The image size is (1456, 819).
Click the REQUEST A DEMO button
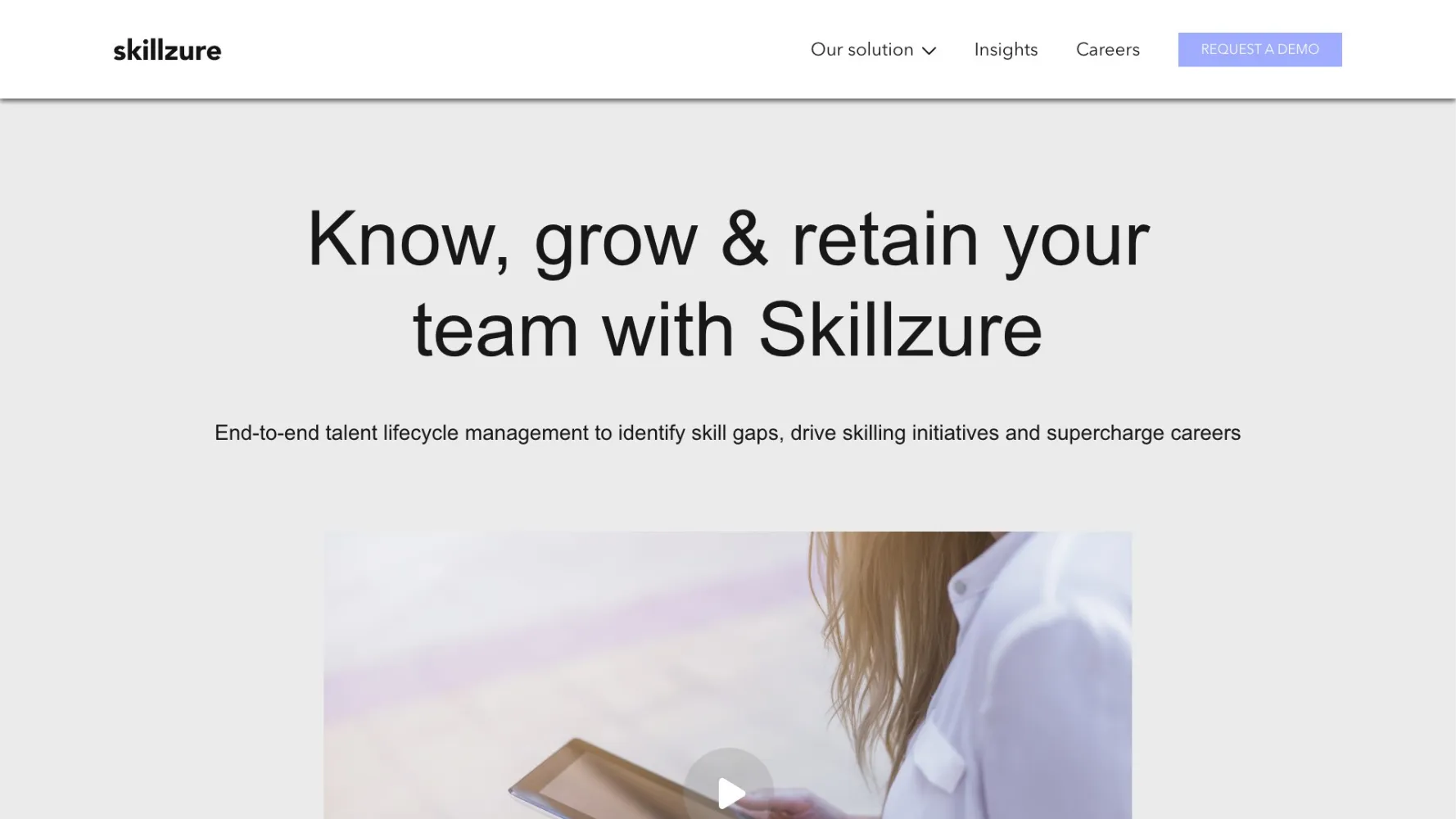point(1259,50)
